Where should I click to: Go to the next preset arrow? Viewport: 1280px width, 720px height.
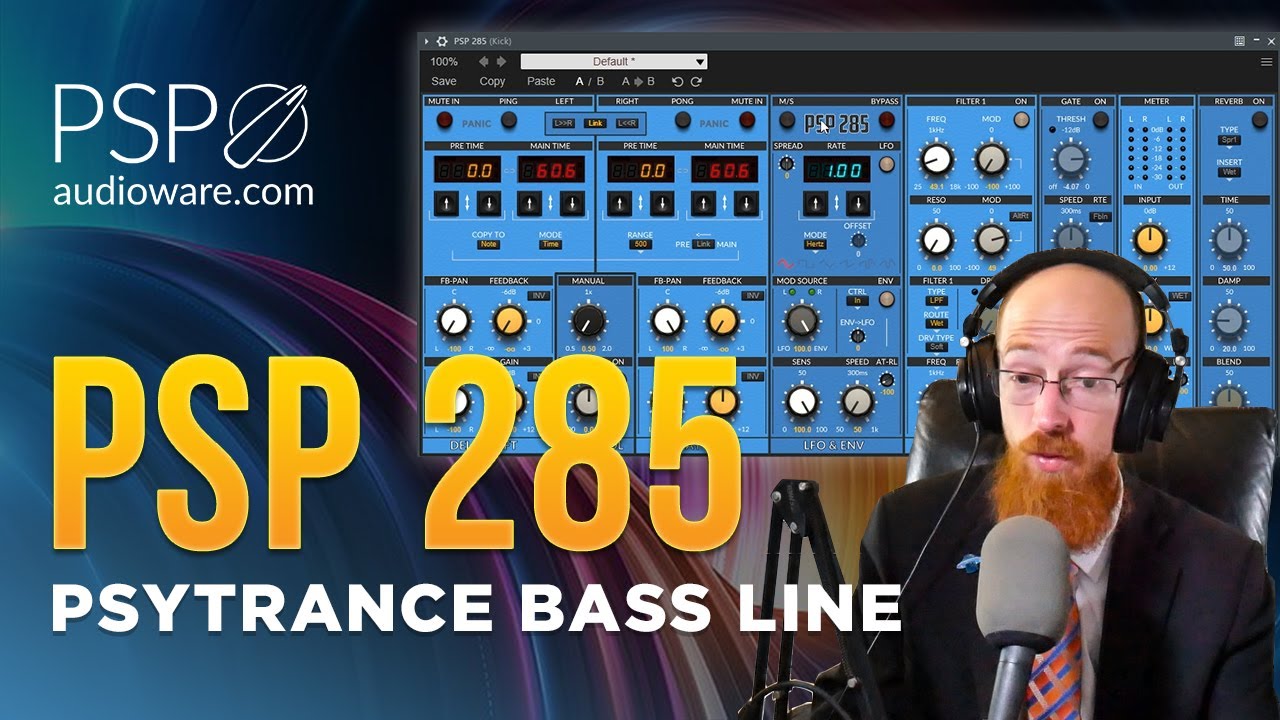502,61
